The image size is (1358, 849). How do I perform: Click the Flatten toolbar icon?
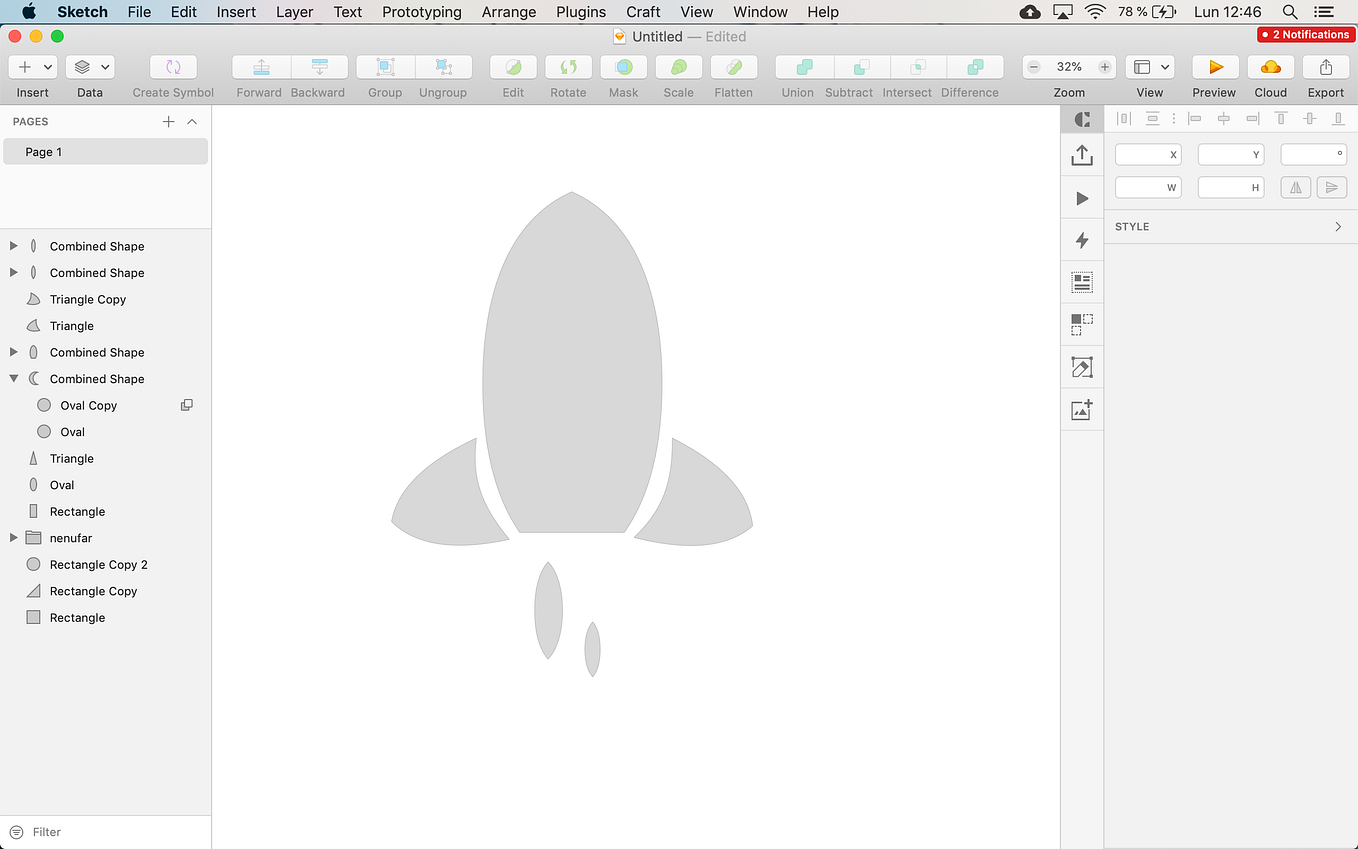(x=733, y=67)
